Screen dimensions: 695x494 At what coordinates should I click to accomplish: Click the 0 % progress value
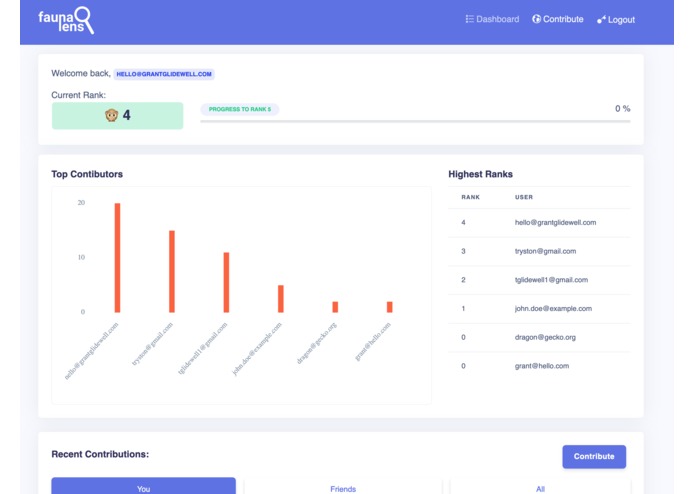click(x=622, y=109)
